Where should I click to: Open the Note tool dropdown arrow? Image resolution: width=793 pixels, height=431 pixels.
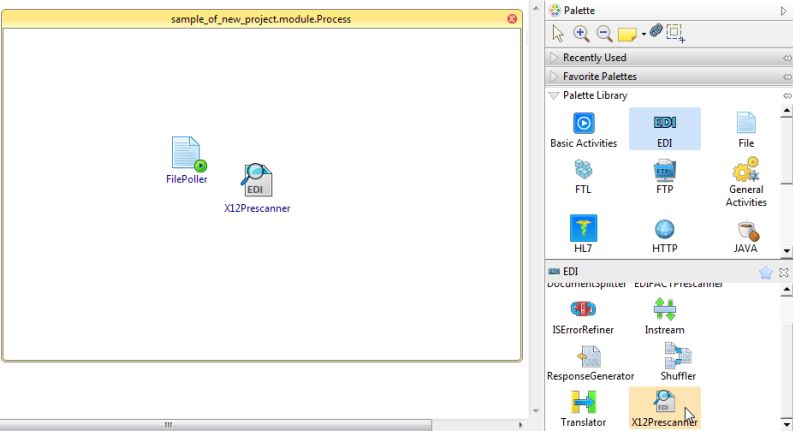tap(643, 34)
